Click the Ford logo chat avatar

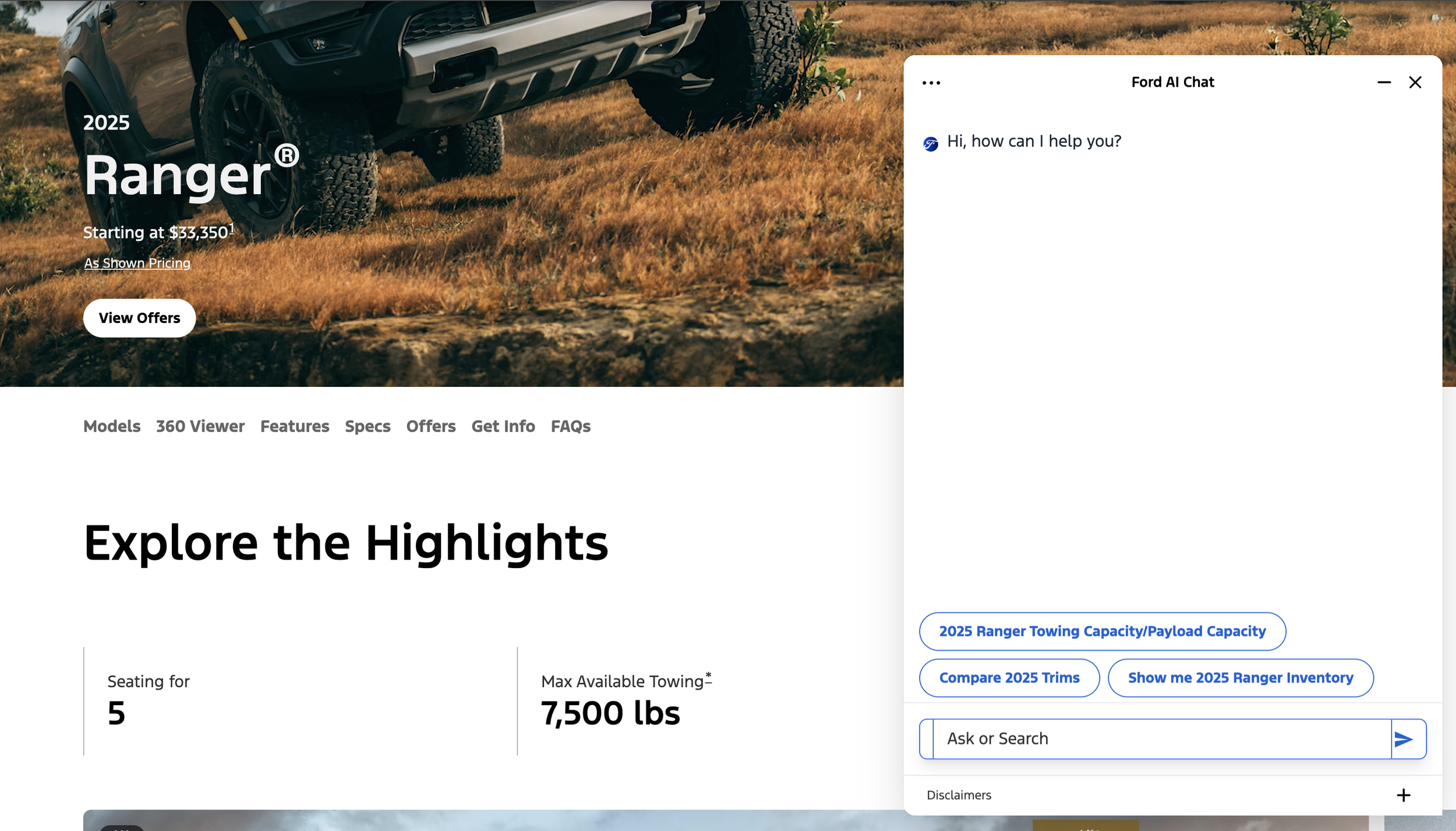coord(931,143)
